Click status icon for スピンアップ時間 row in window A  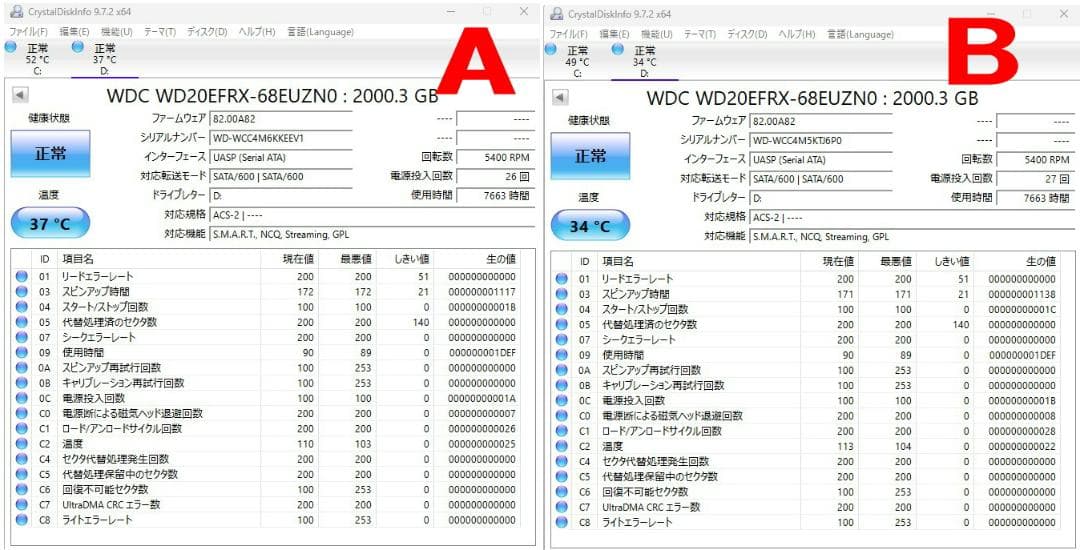click(x=21, y=292)
